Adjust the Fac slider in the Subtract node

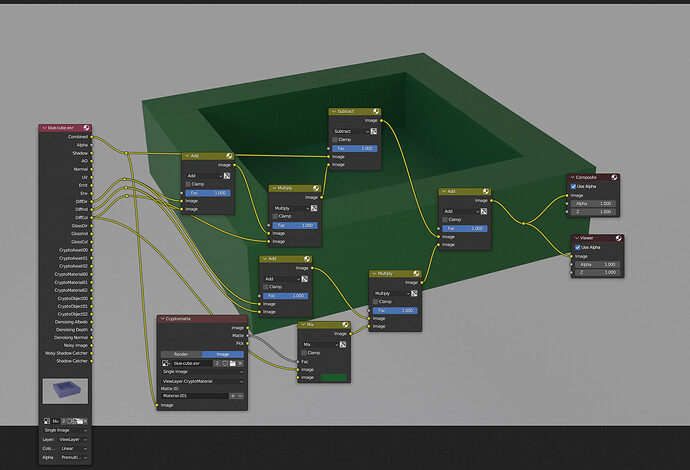pyautogui.click(x=354, y=149)
